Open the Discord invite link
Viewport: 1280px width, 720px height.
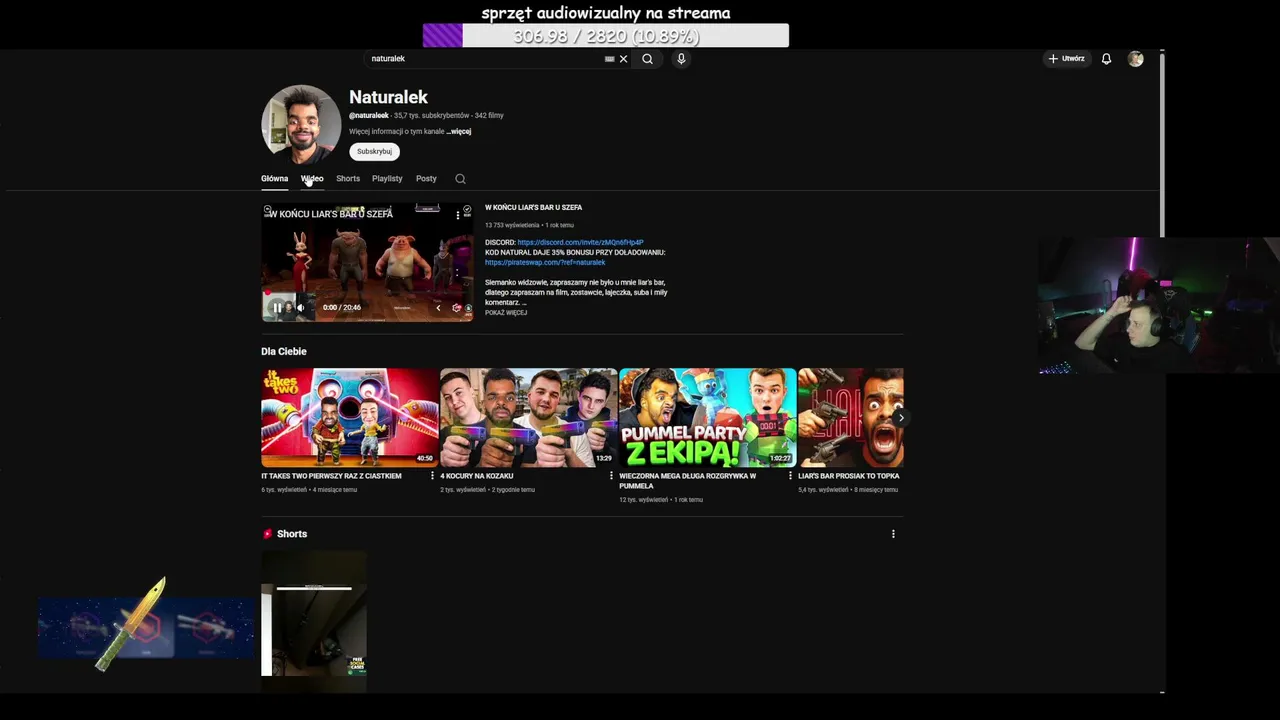point(580,243)
